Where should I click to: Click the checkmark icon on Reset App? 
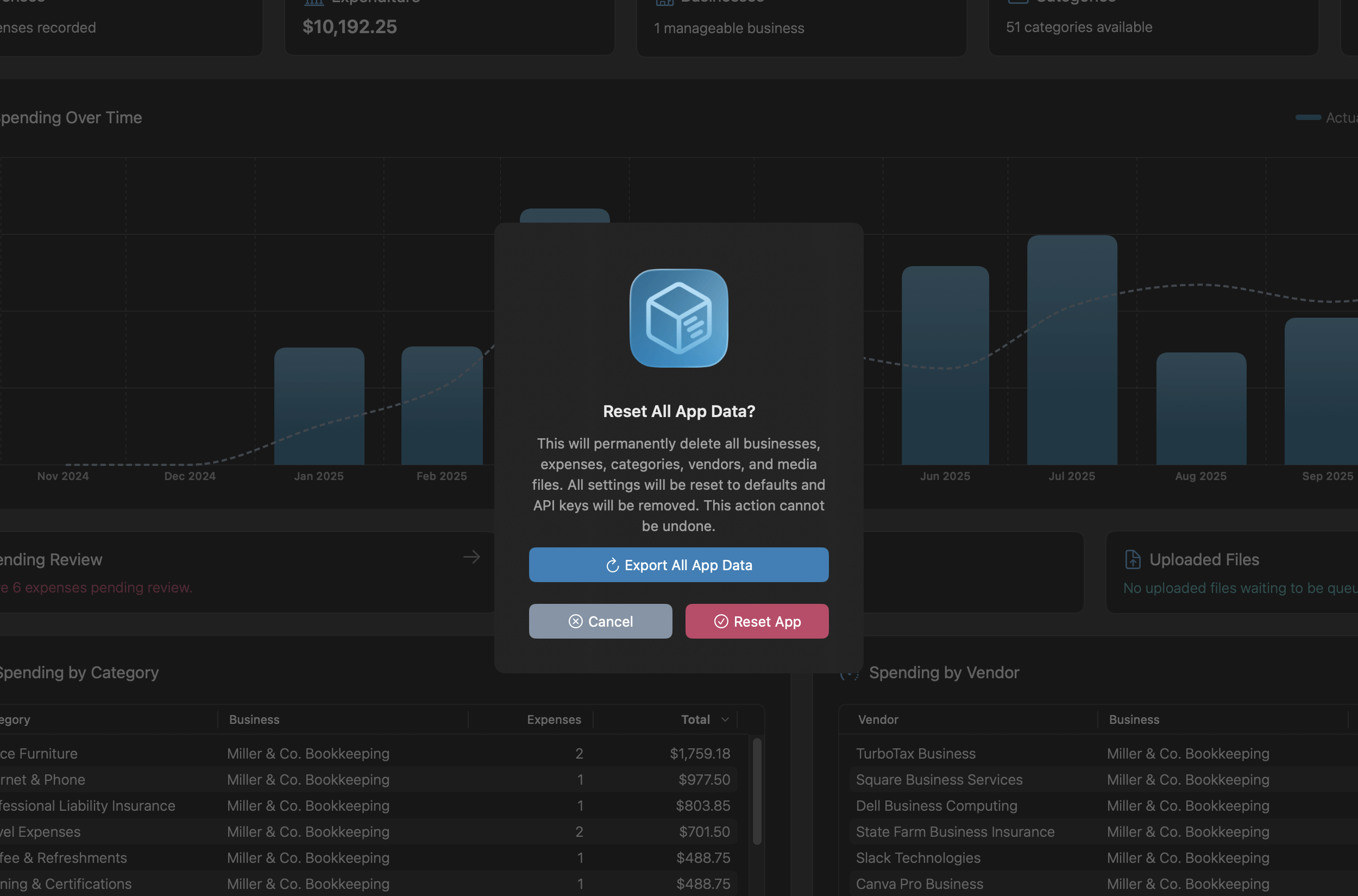tap(721, 621)
